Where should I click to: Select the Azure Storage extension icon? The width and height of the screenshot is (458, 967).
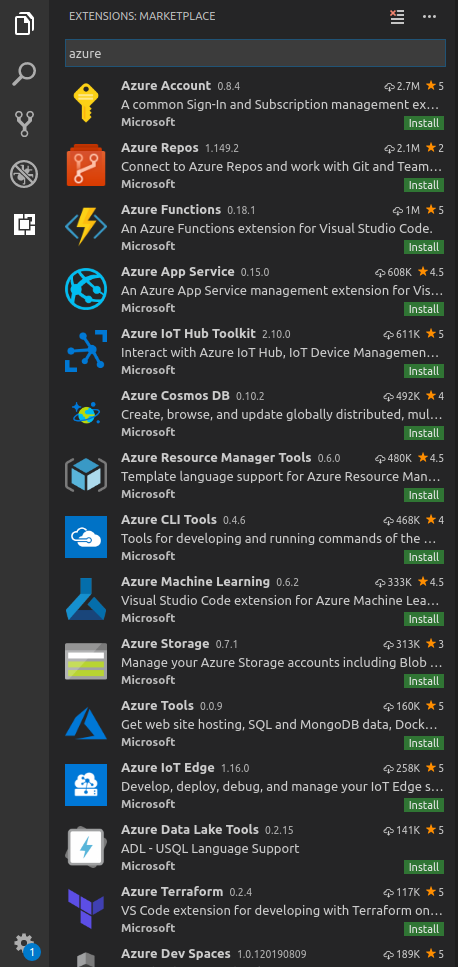[x=86, y=661]
